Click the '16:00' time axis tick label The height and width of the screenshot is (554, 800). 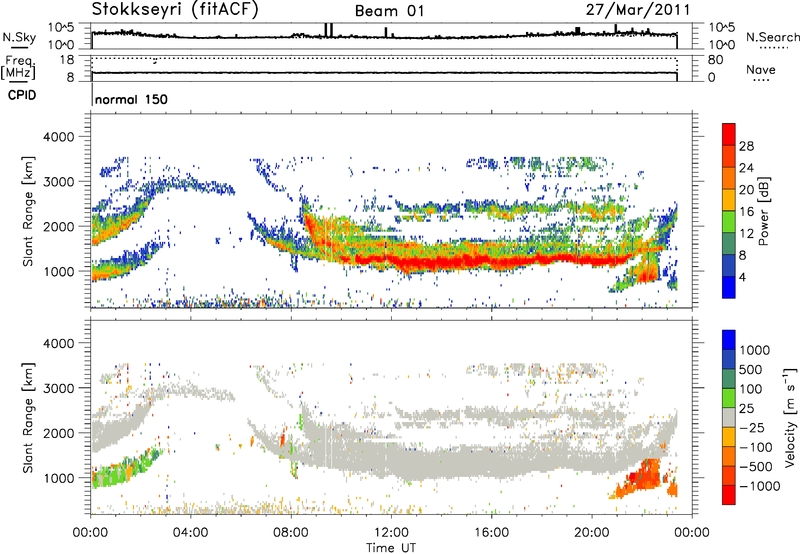(491, 533)
